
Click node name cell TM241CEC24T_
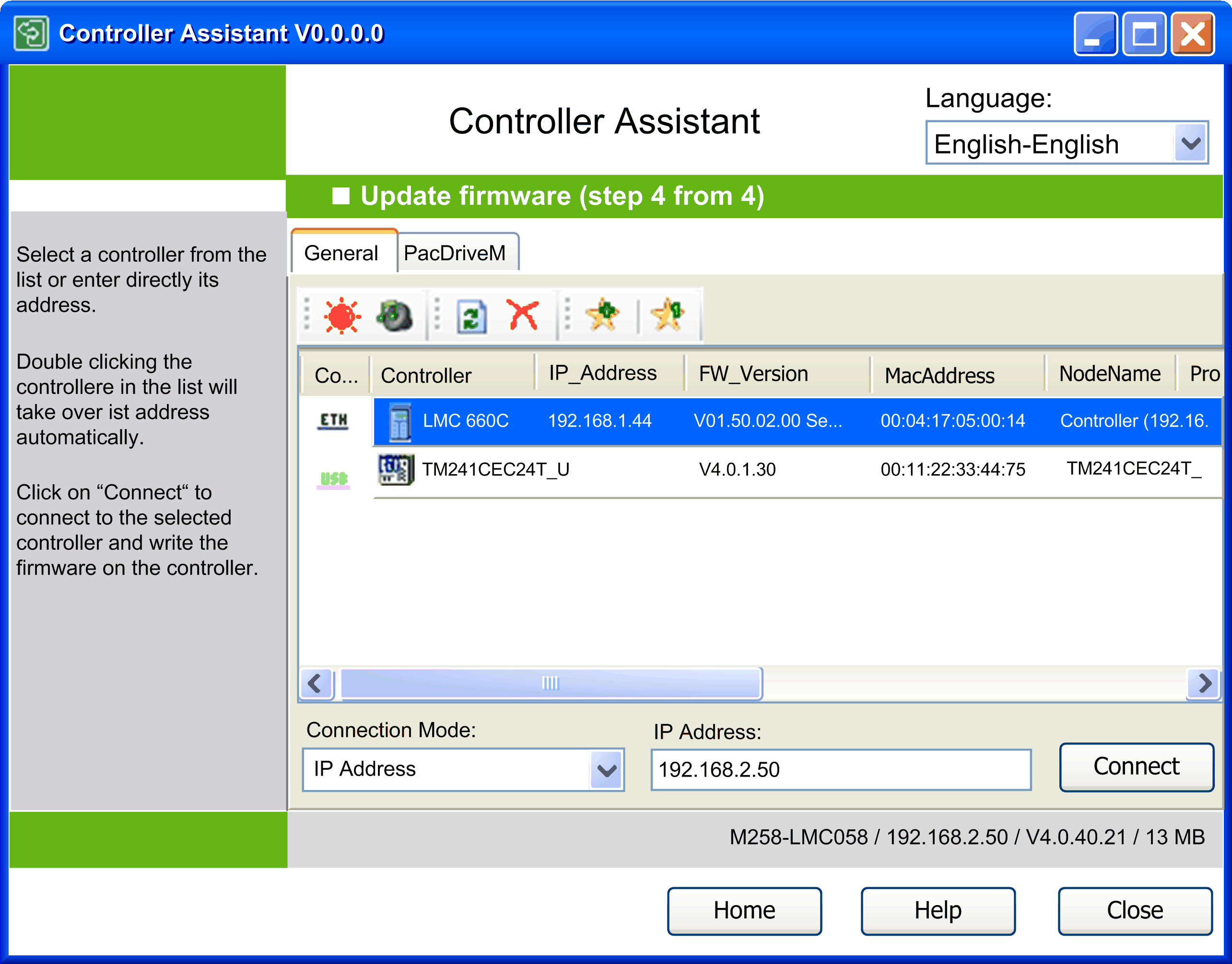[x=1134, y=468]
